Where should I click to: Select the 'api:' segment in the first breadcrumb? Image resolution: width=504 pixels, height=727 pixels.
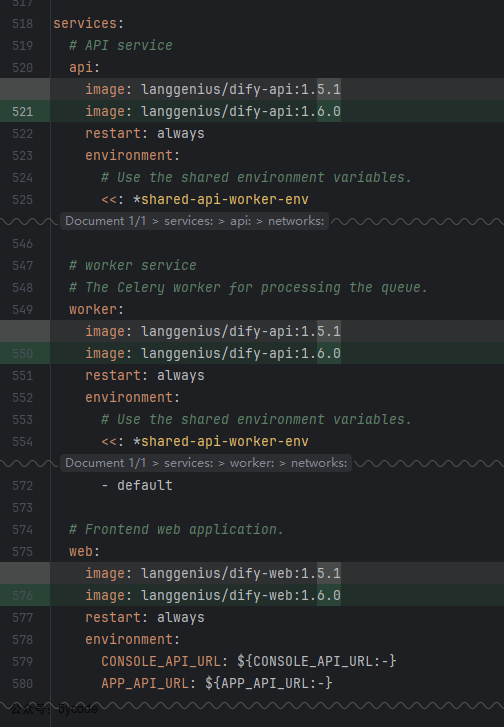point(241,221)
